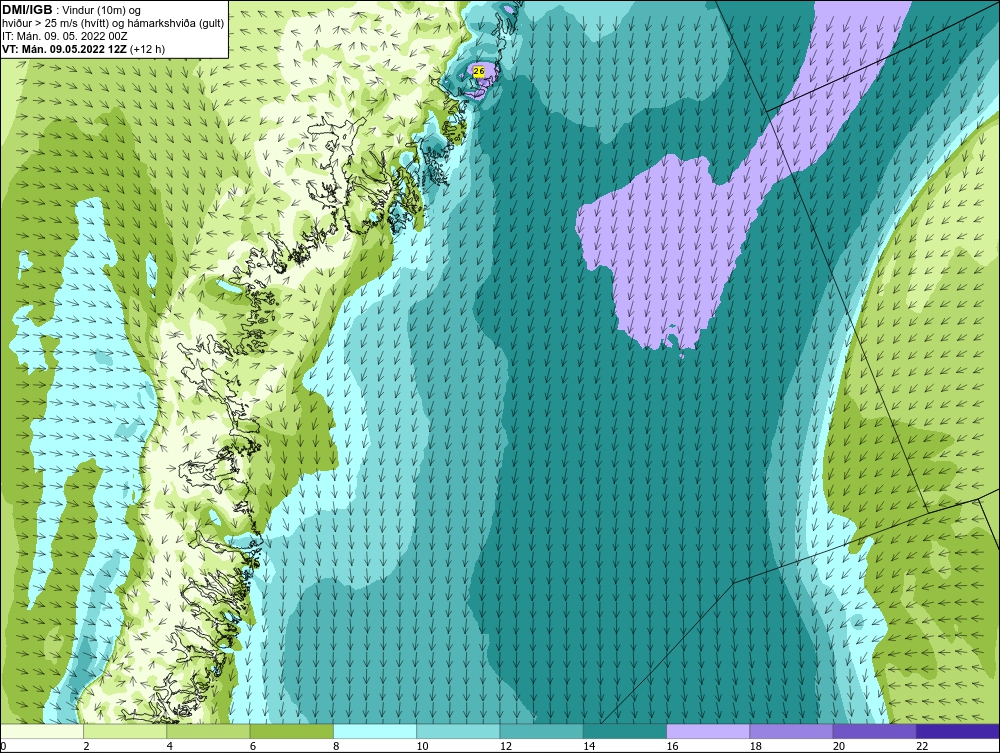Click the legend scale label '10'
The image size is (1000, 753).
422,746
